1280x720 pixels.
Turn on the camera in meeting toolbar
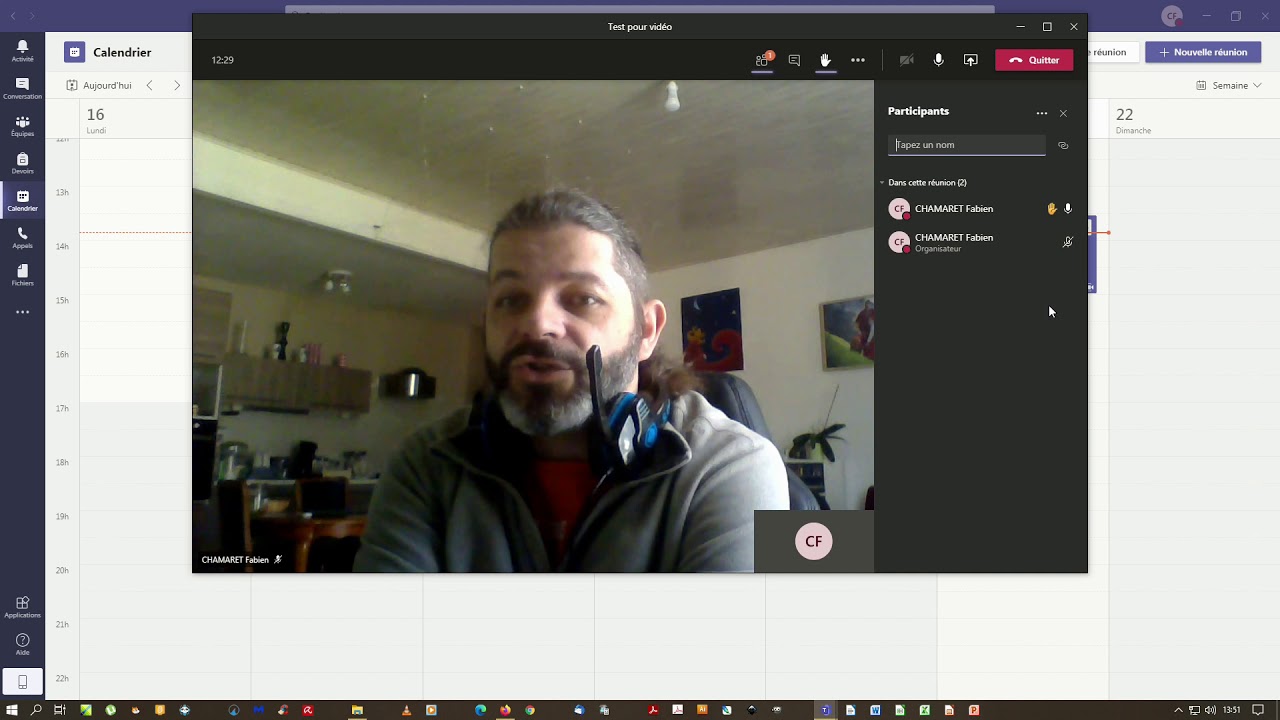[906, 60]
